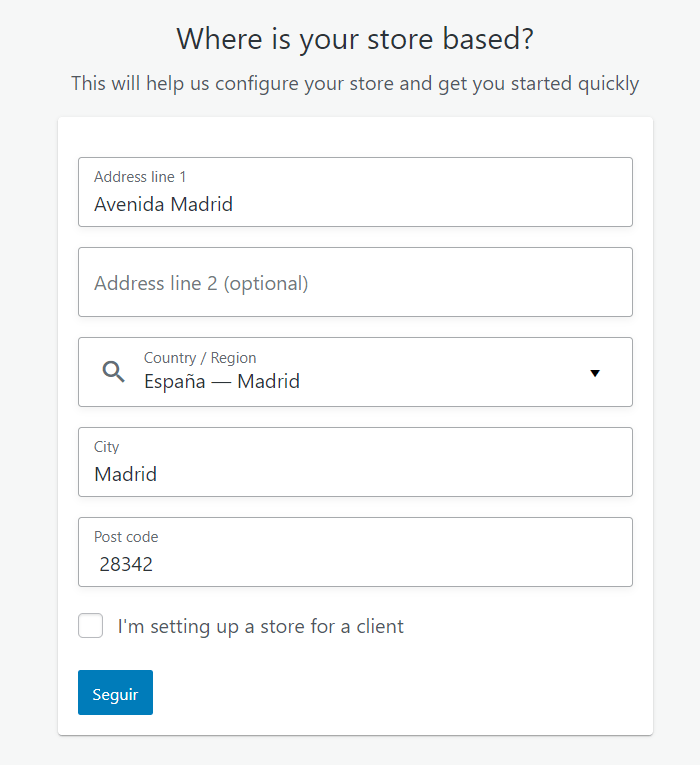
Task: Click the subtitle about configuring your store
Action: click(355, 83)
